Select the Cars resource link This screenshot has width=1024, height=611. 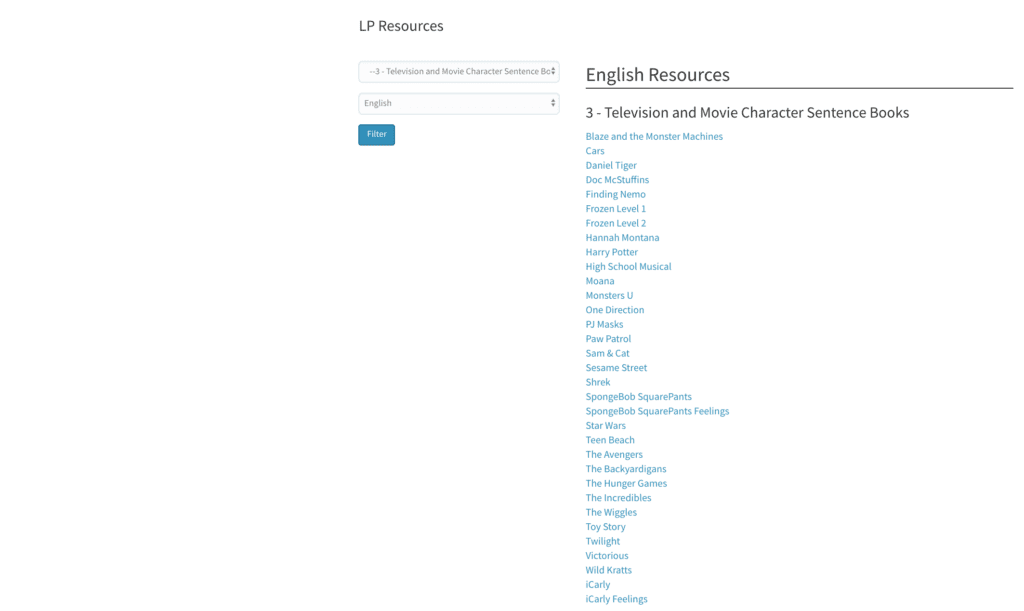(x=595, y=151)
